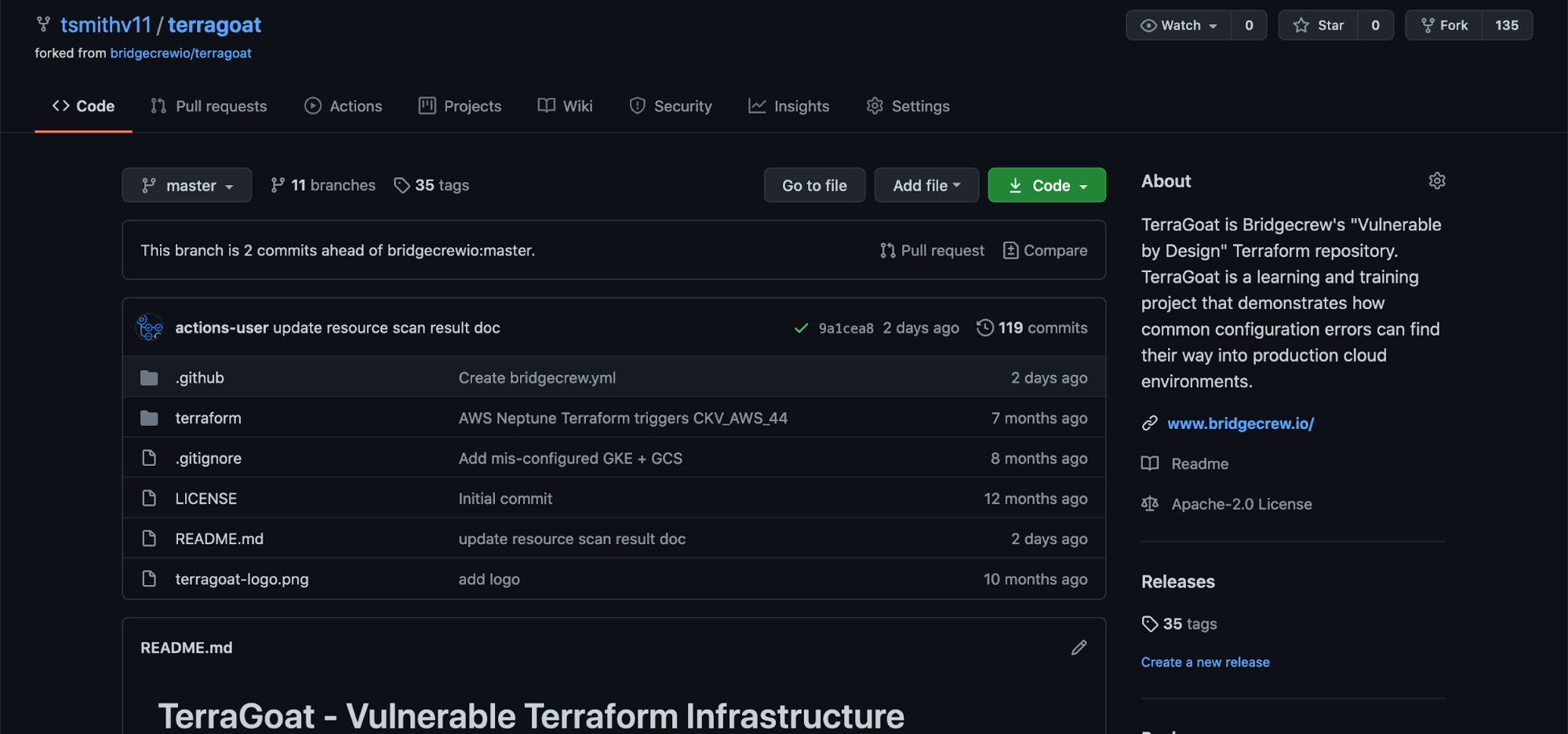Click 'AWS Neptune Terraform triggers CKV_AWS_44' message
The width and height of the screenshot is (1568, 734).
[623, 418]
